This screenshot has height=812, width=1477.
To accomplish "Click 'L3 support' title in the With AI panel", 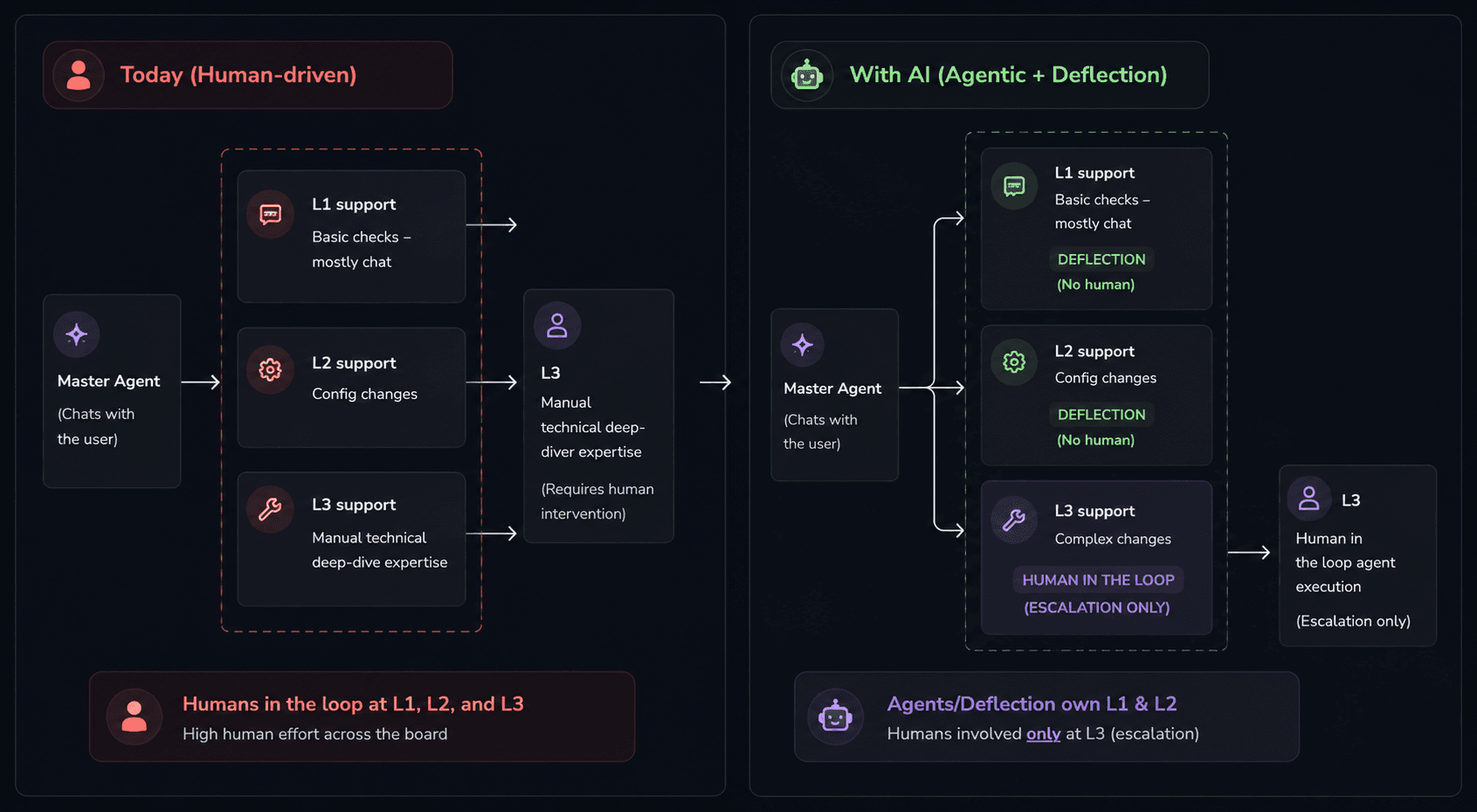I will (x=1094, y=511).
